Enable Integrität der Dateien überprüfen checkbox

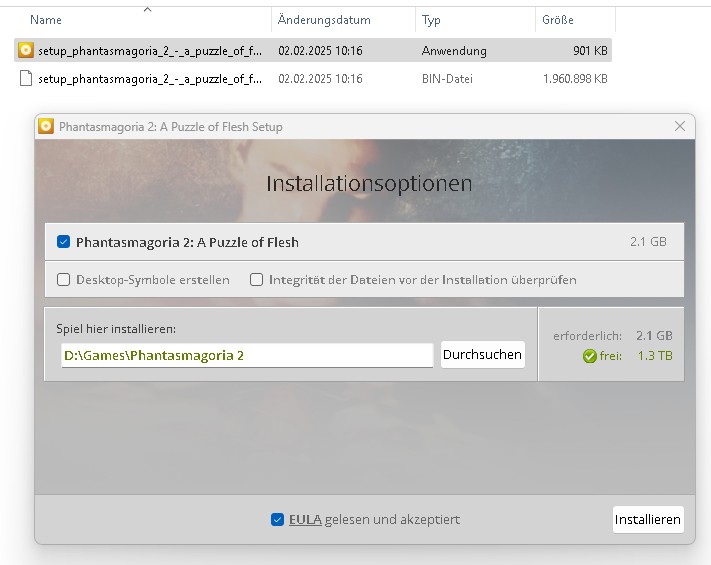pyautogui.click(x=256, y=279)
